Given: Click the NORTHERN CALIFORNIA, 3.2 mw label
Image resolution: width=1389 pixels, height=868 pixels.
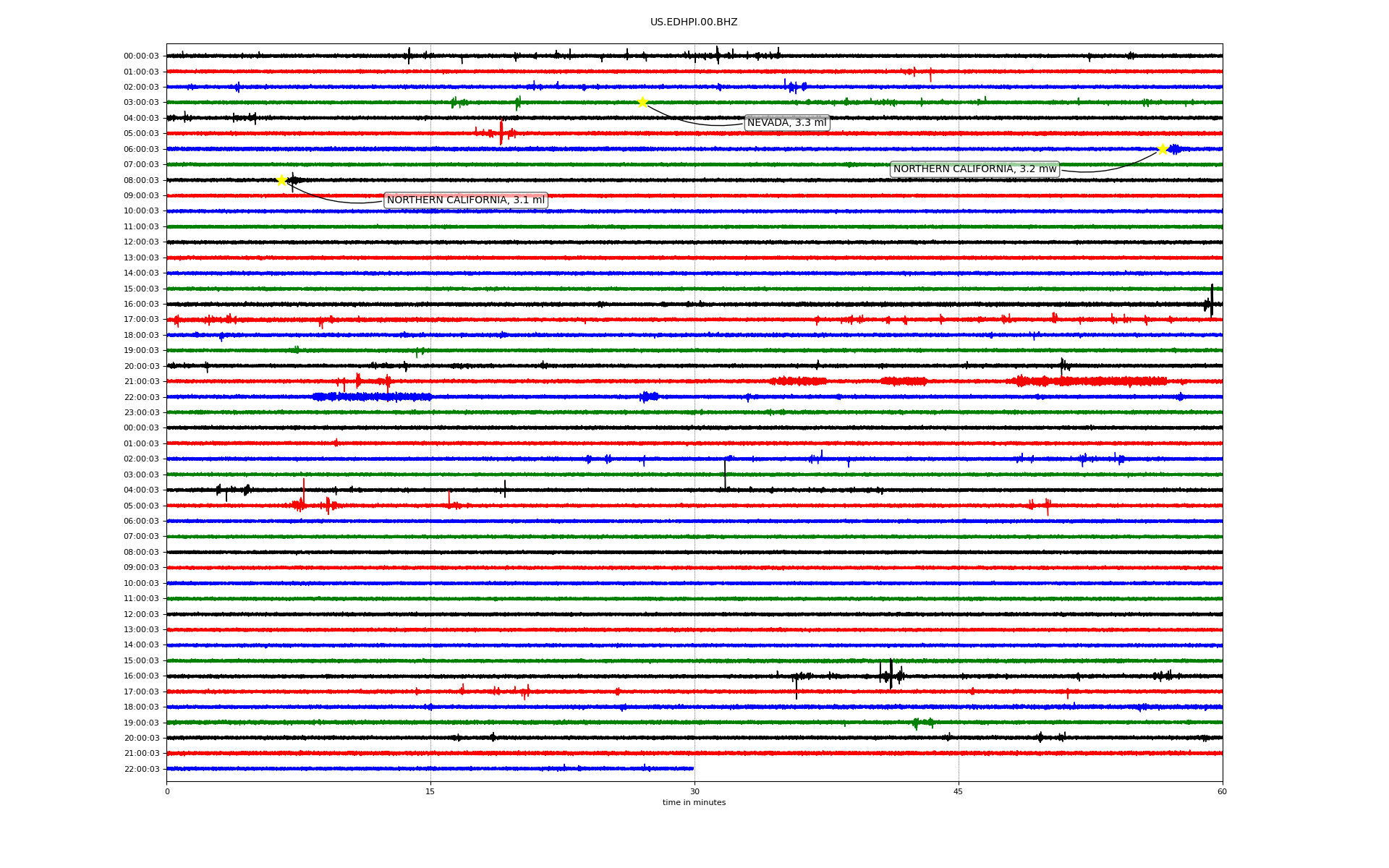Looking at the screenshot, I should tap(974, 169).
